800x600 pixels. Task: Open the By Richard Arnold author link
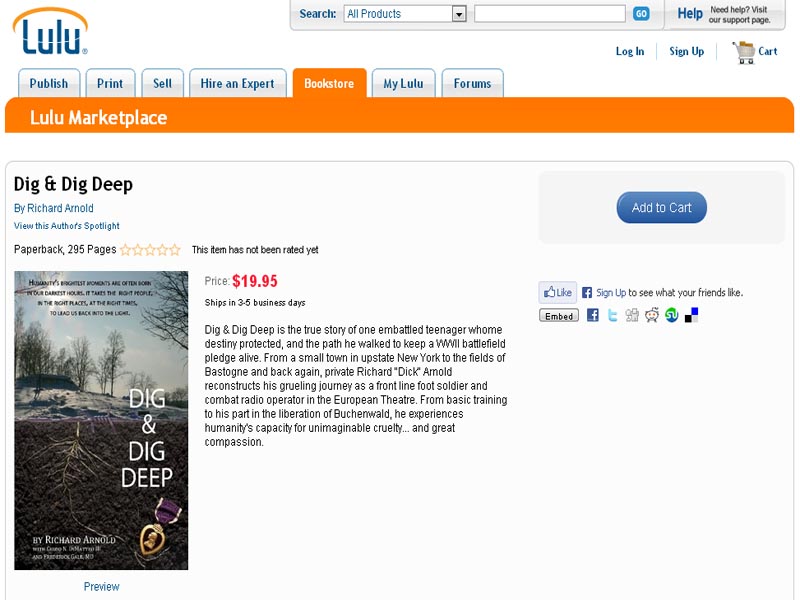click(54, 208)
